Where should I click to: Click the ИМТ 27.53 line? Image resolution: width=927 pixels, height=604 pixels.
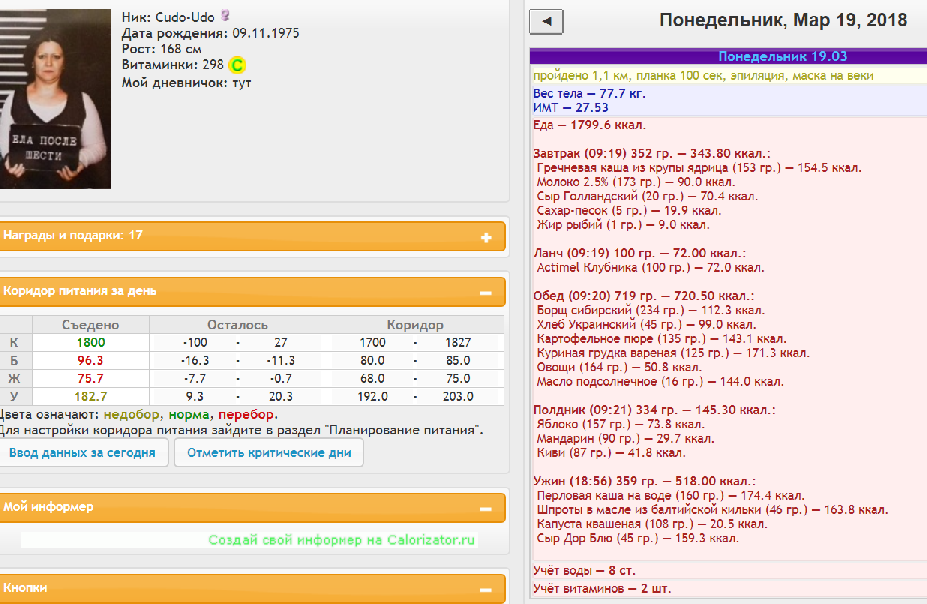pos(571,108)
